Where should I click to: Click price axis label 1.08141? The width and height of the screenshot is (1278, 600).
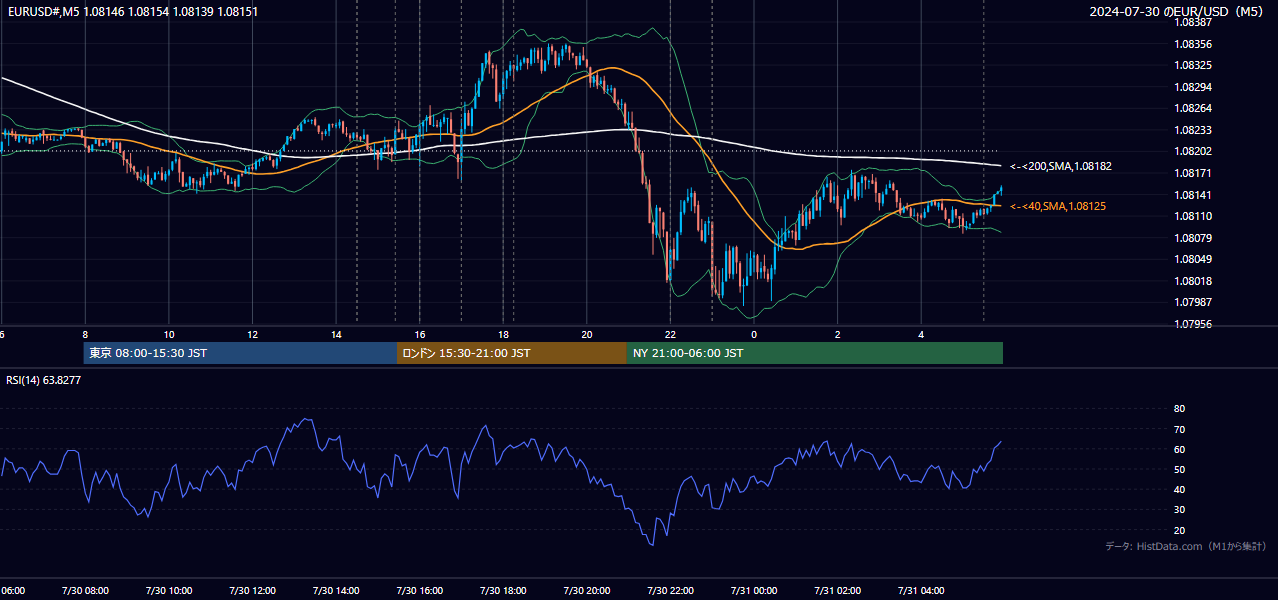(x=1194, y=195)
